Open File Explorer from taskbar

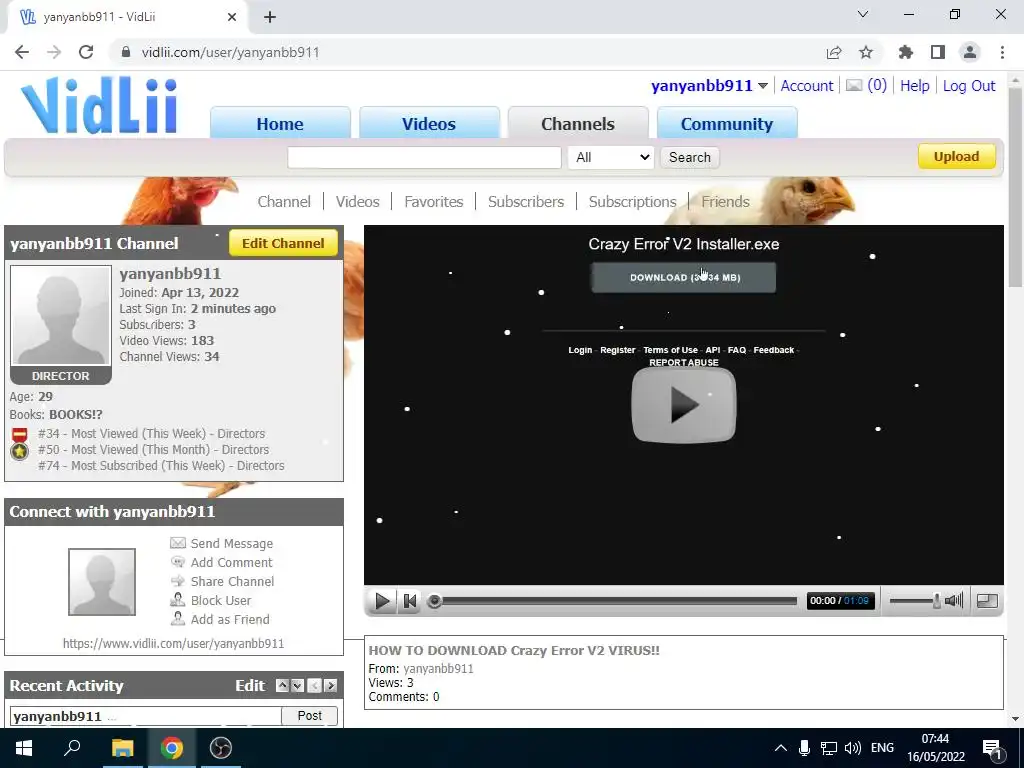tap(122, 748)
